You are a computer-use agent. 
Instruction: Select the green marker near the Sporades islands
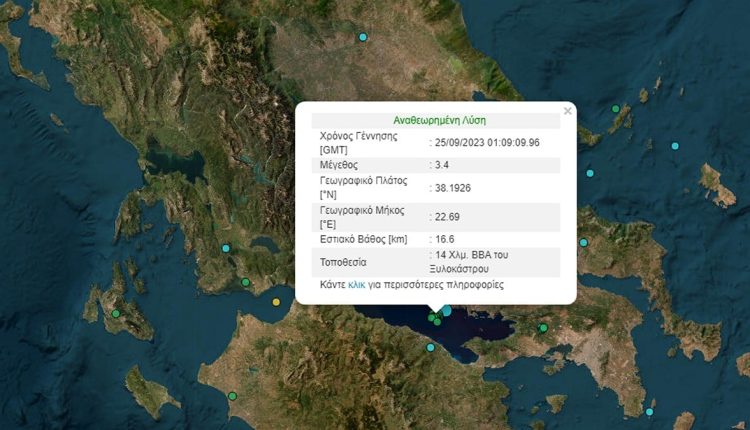(x=616, y=109)
